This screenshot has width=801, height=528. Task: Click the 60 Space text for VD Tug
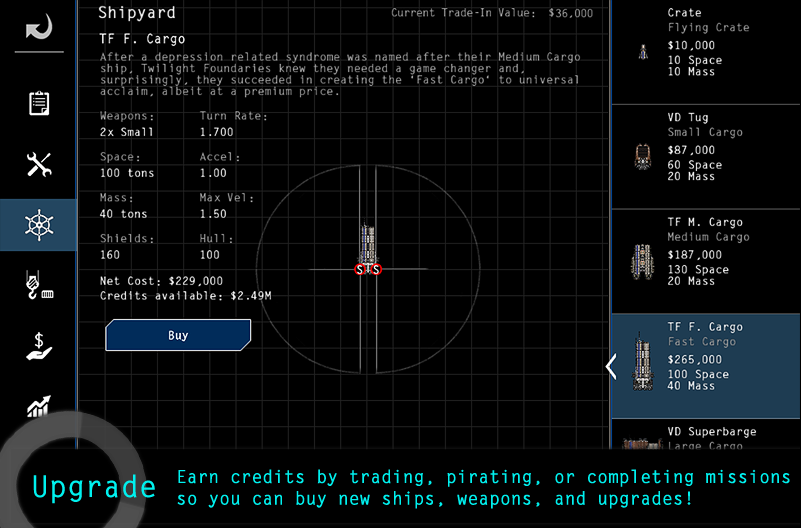coord(695,165)
